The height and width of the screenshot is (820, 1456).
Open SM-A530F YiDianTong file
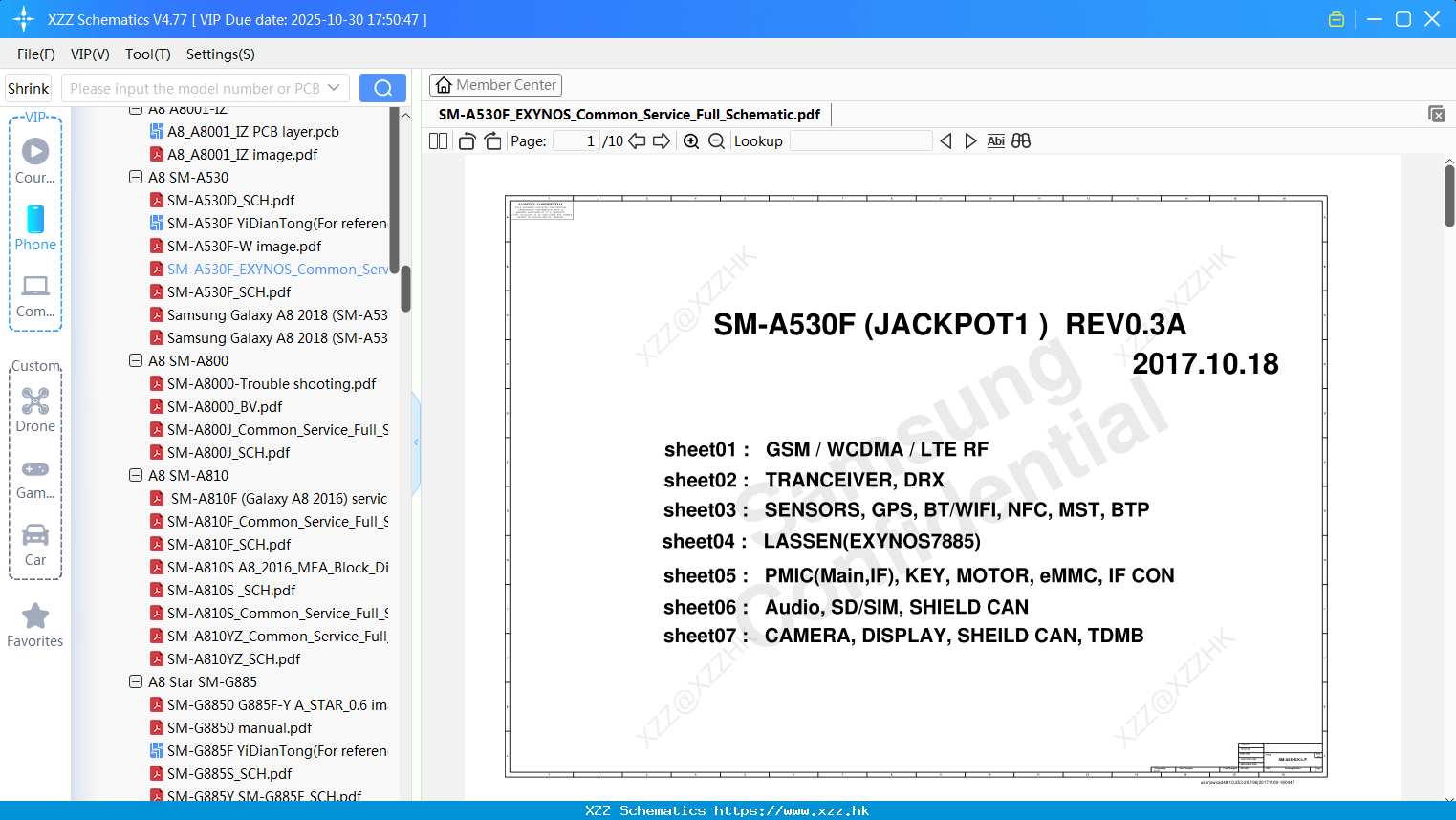(269, 223)
